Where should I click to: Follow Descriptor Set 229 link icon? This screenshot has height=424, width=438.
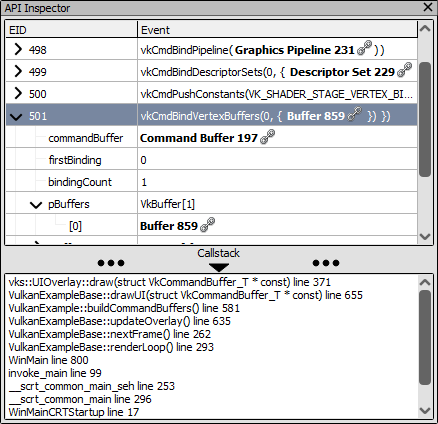[404, 70]
